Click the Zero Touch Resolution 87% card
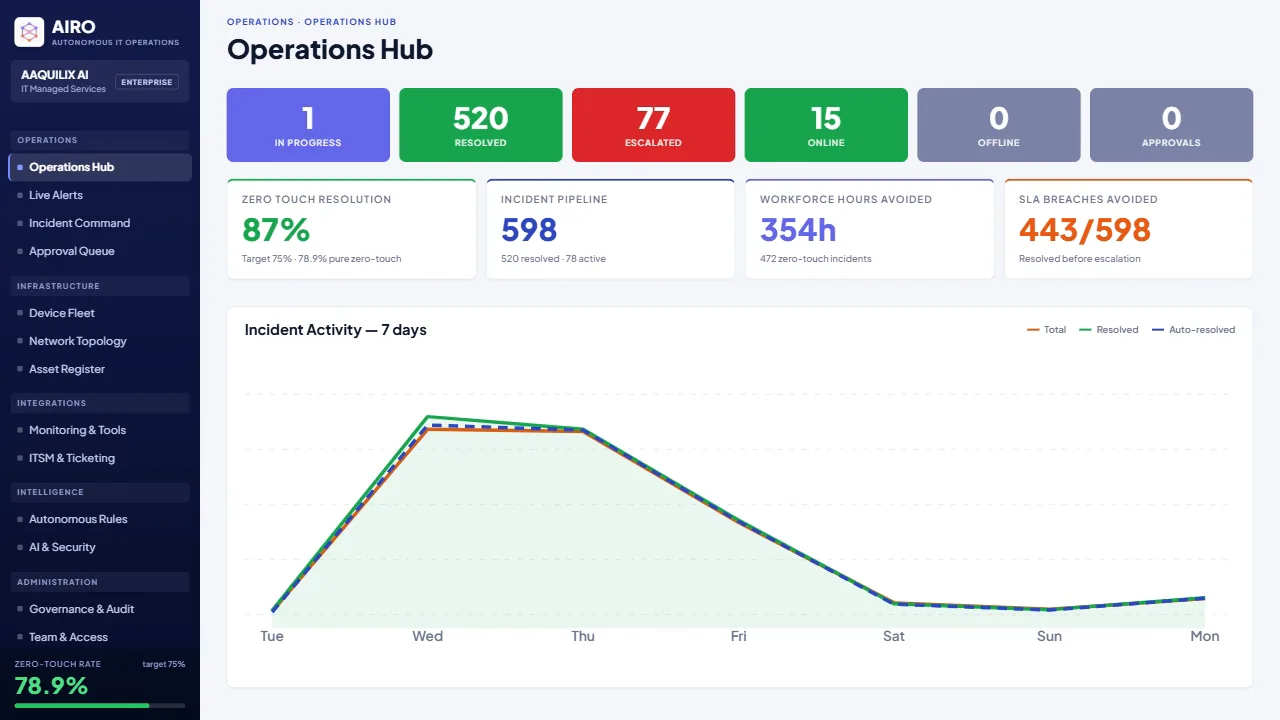 tap(352, 229)
